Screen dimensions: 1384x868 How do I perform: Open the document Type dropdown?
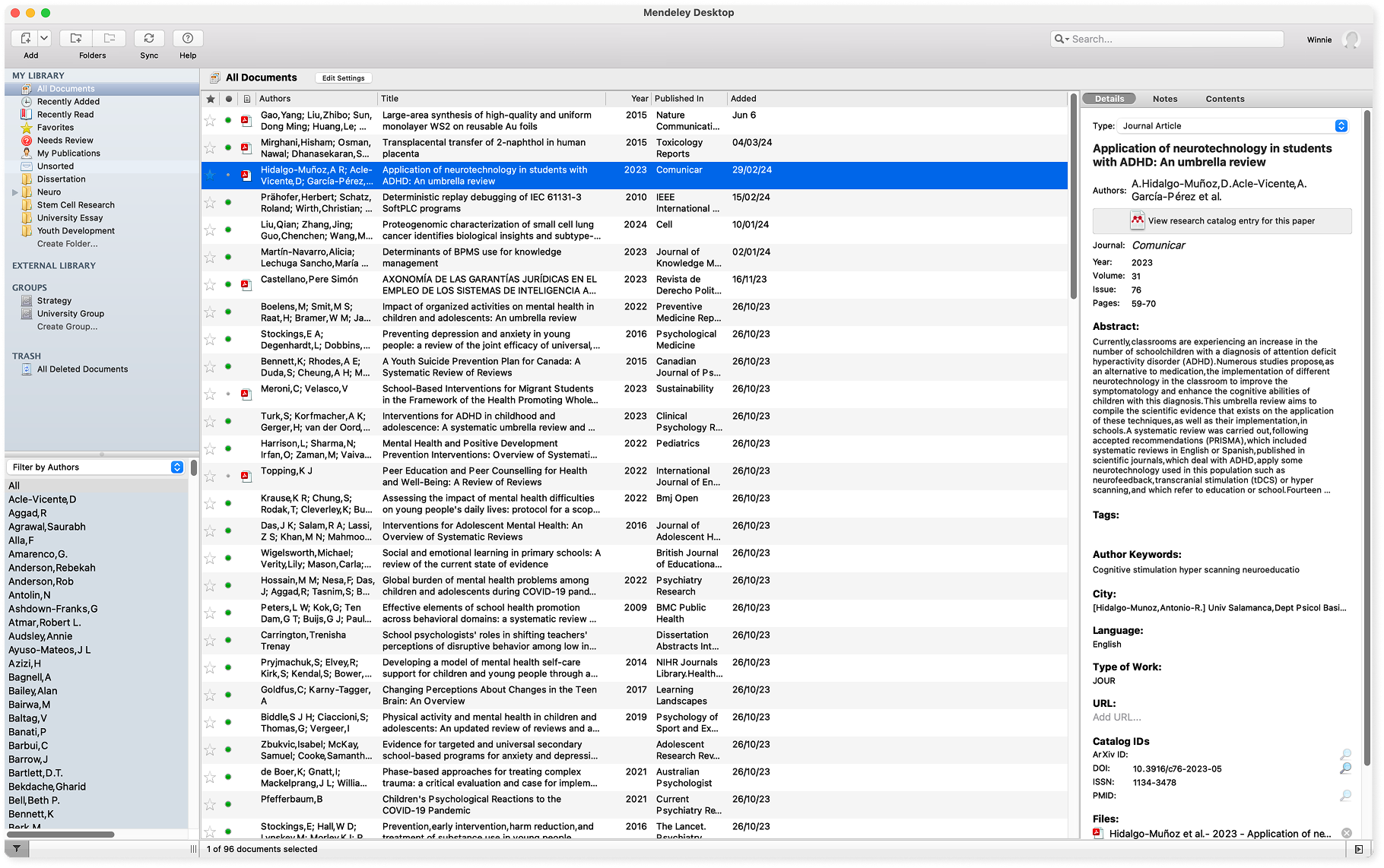(x=1341, y=126)
